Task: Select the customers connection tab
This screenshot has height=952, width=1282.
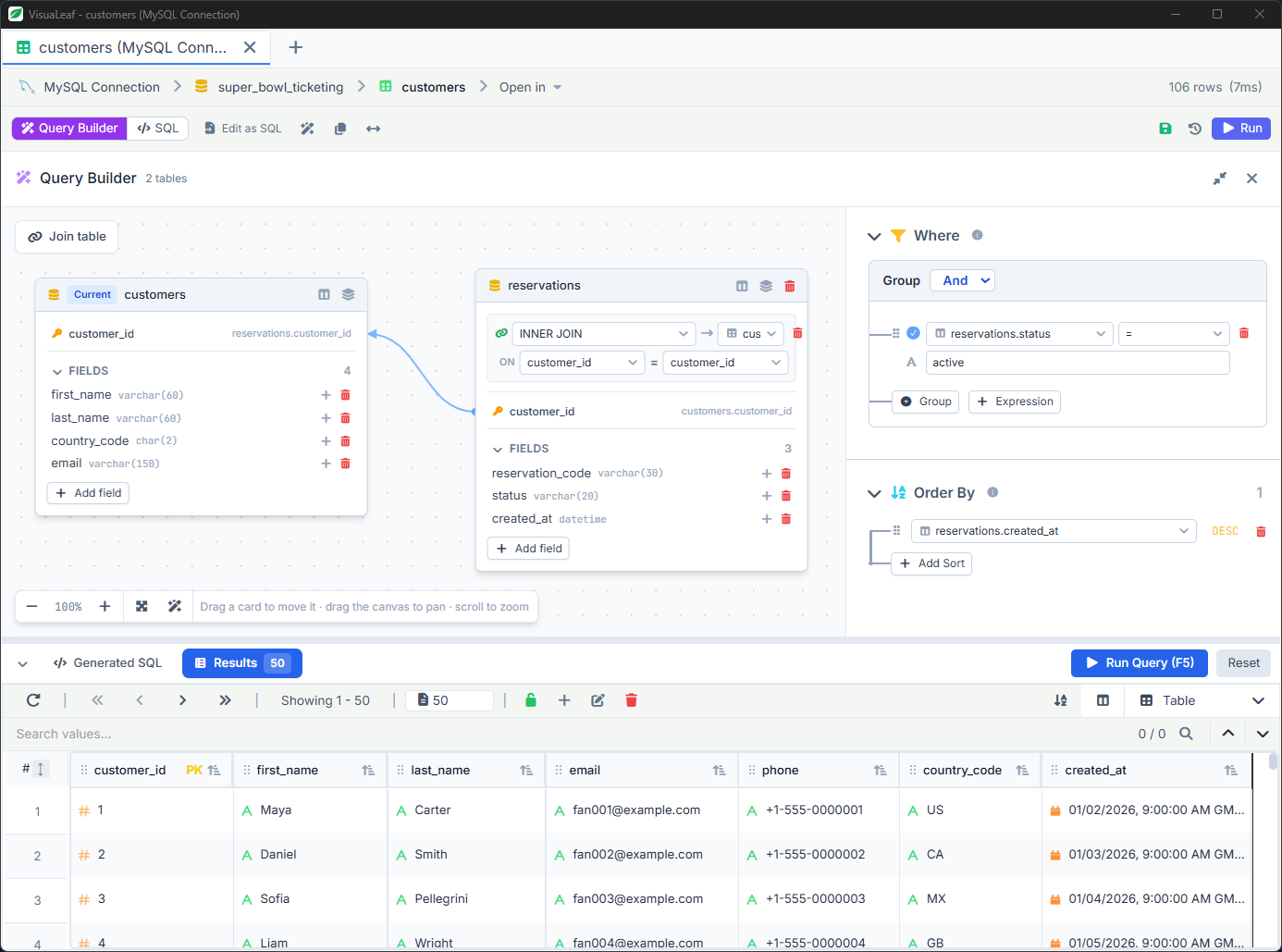Action: pyautogui.click(x=136, y=47)
